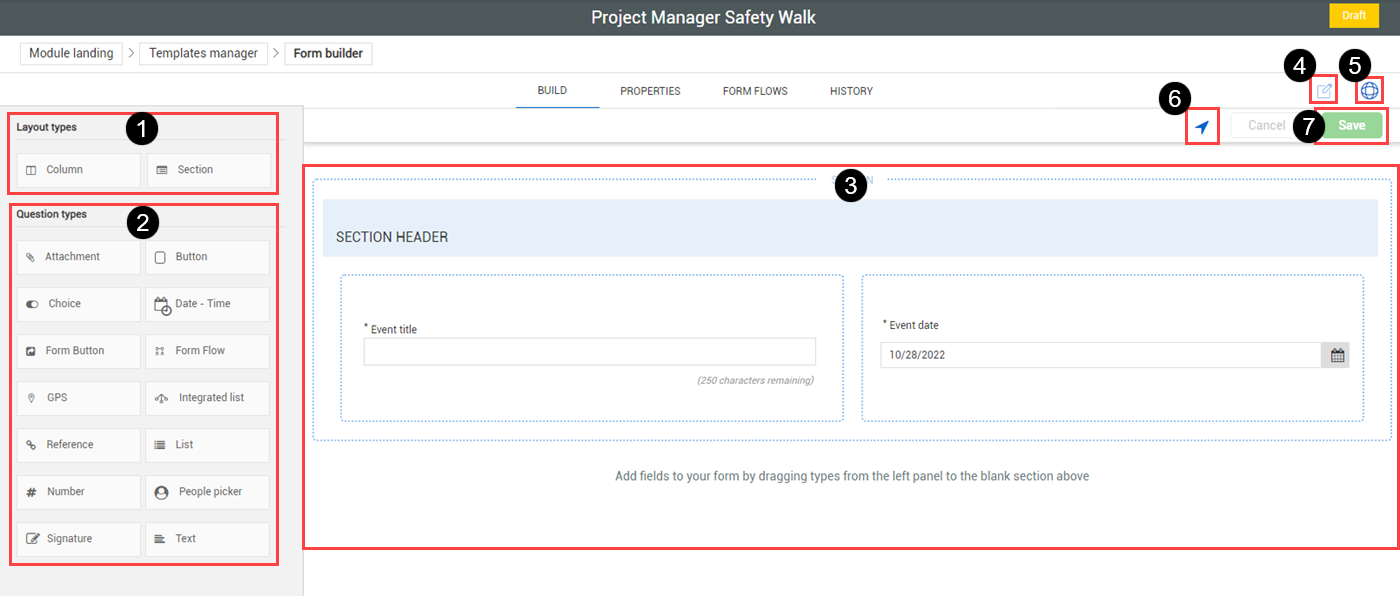Click the green Save button
The height and width of the screenshot is (597, 1400).
coord(1352,126)
